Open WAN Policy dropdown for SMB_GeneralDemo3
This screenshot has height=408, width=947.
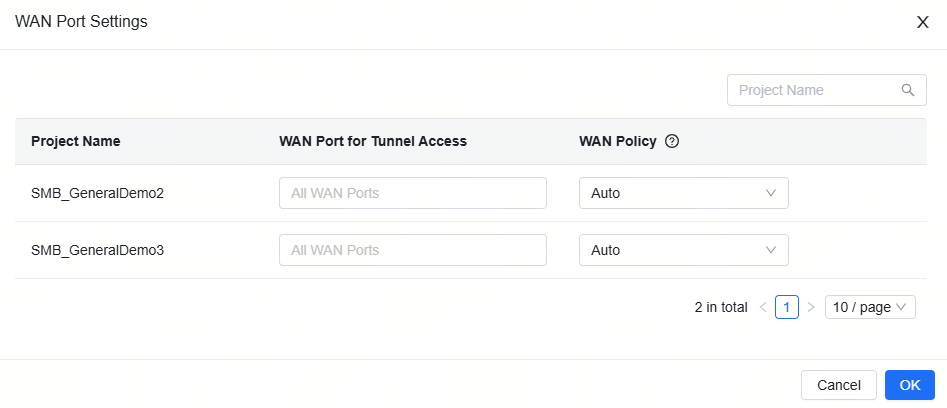point(684,250)
